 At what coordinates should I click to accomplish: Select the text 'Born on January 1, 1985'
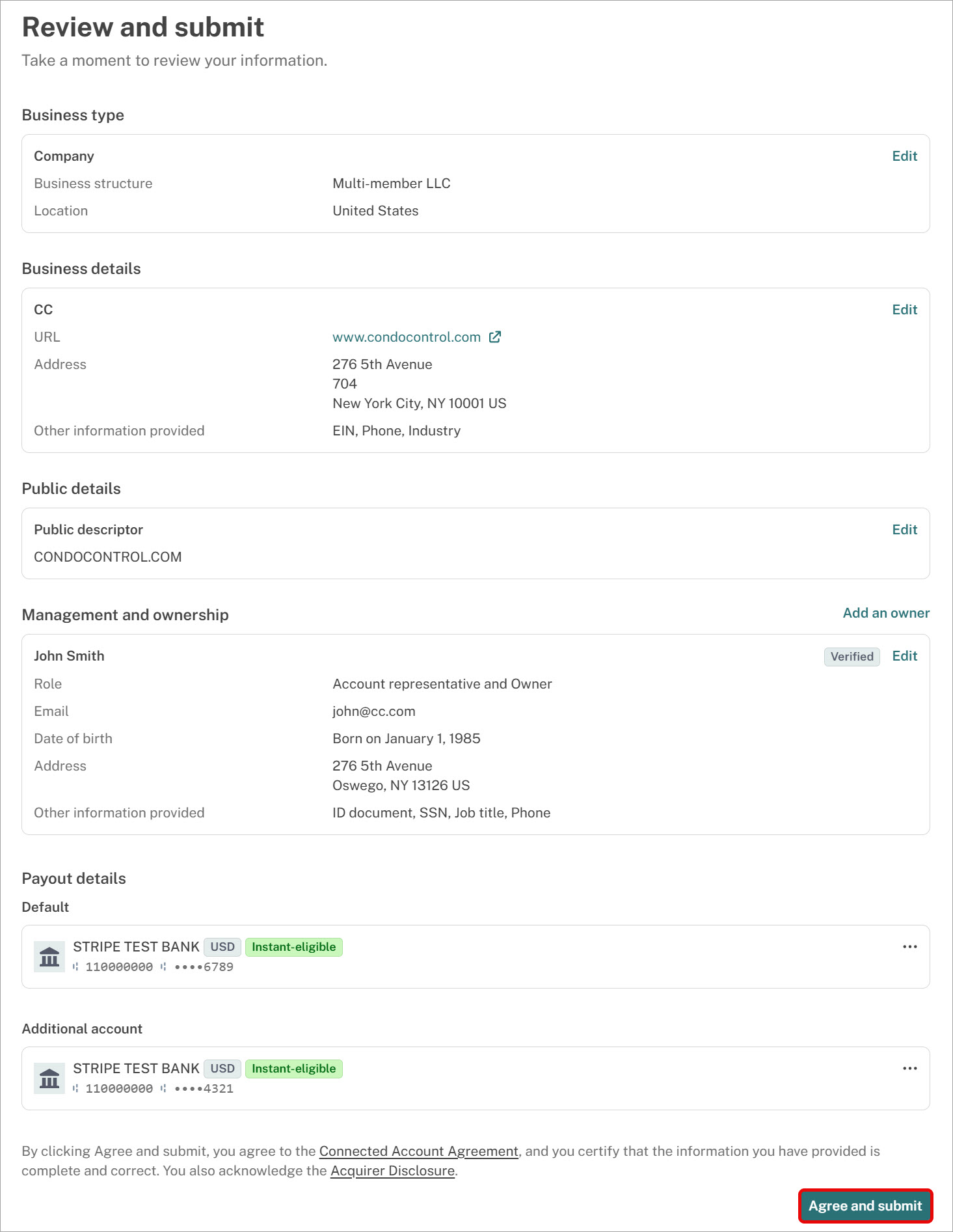[x=407, y=739]
